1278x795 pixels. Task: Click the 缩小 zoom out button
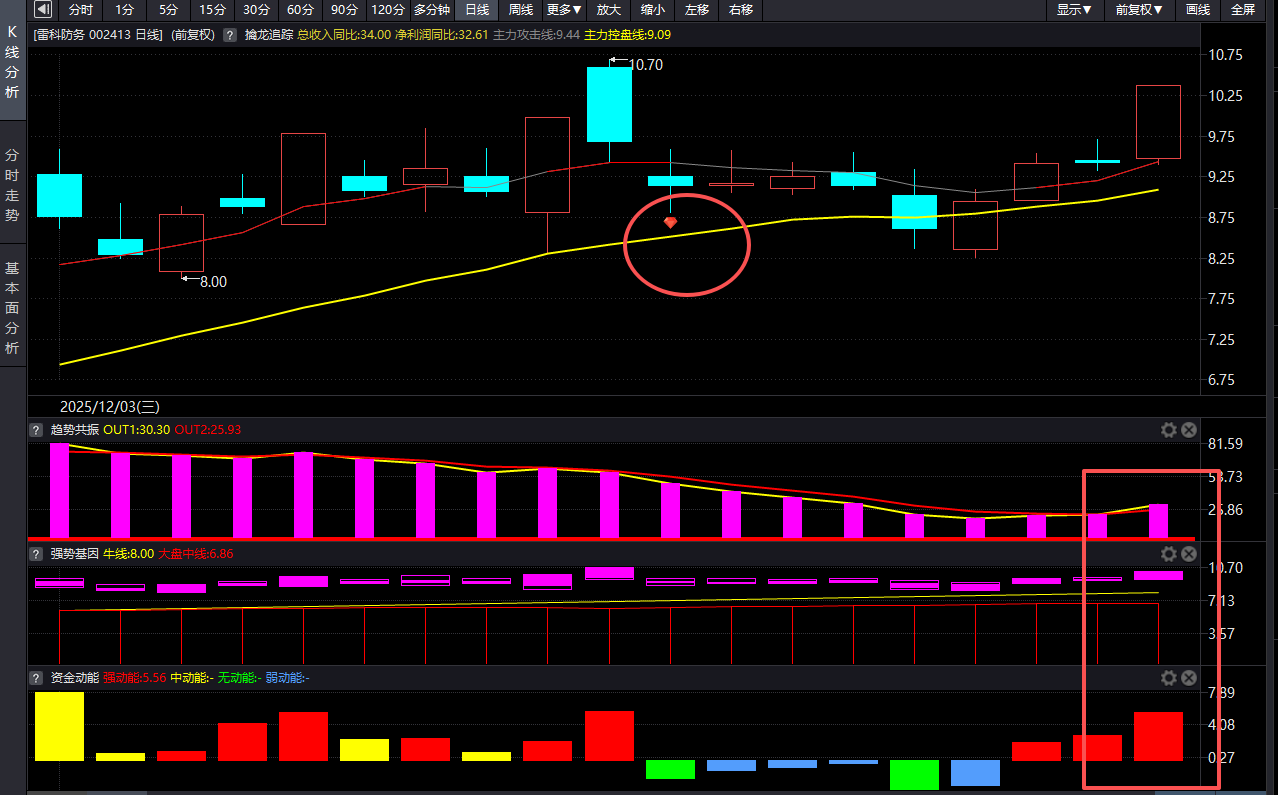point(653,10)
